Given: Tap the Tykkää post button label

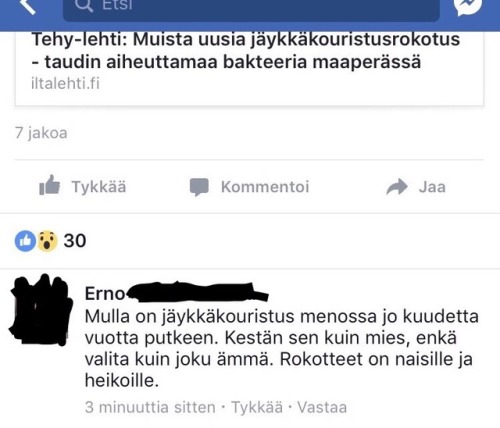Looking at the screenshot, I should [x=99, y=187].
